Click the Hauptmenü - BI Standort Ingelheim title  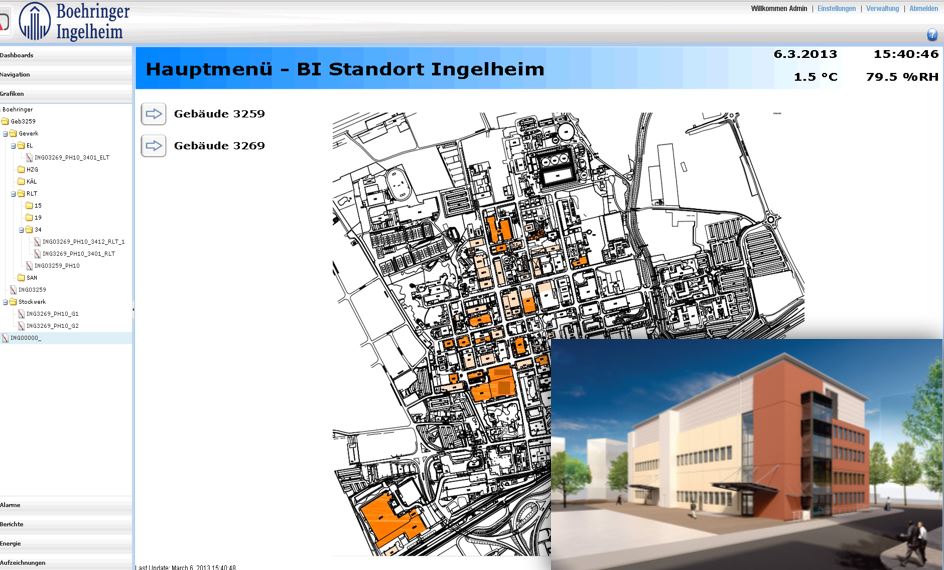(x=345, y=69)
